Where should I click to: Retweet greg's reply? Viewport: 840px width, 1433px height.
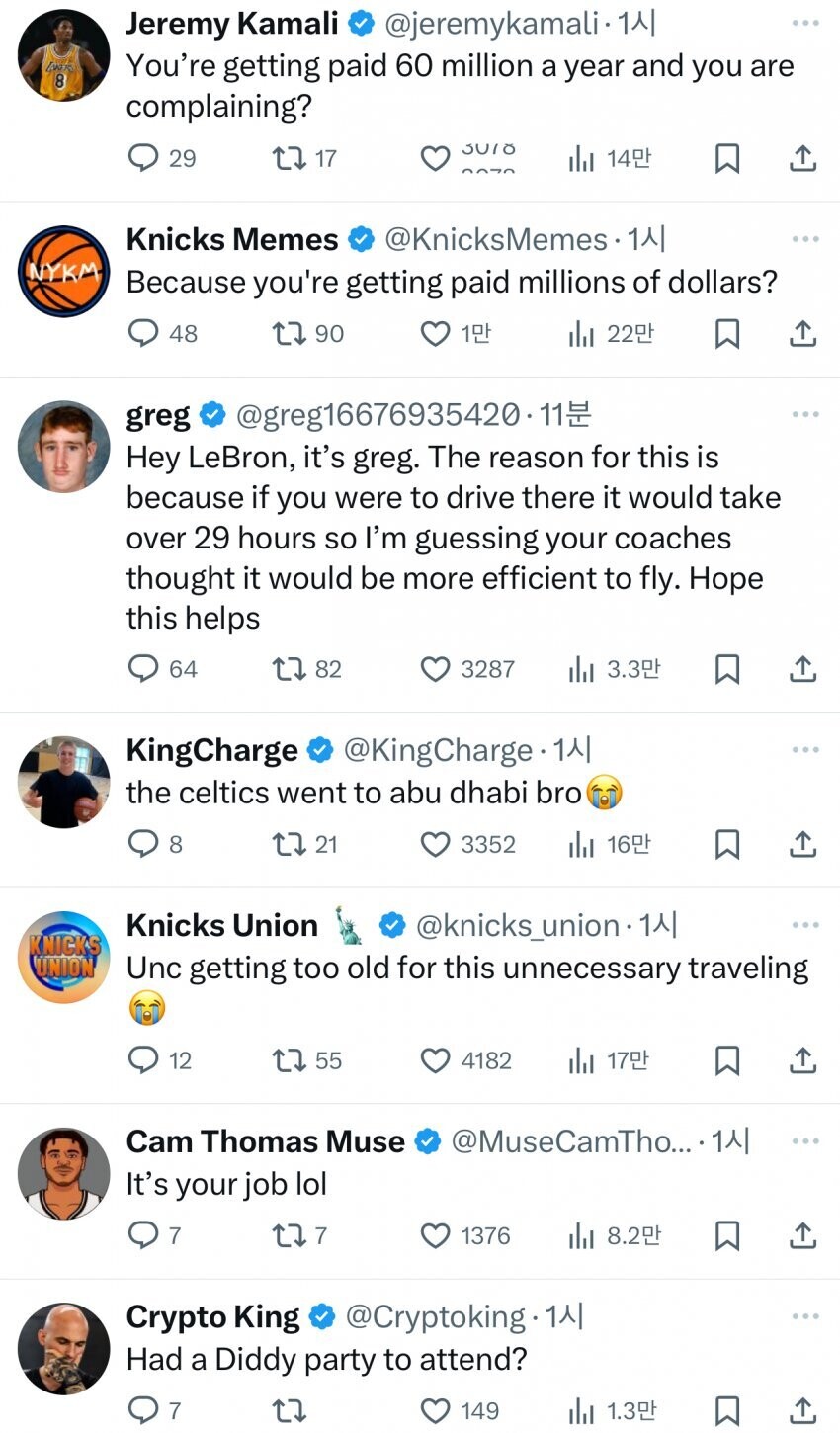[x=288, y=670]
